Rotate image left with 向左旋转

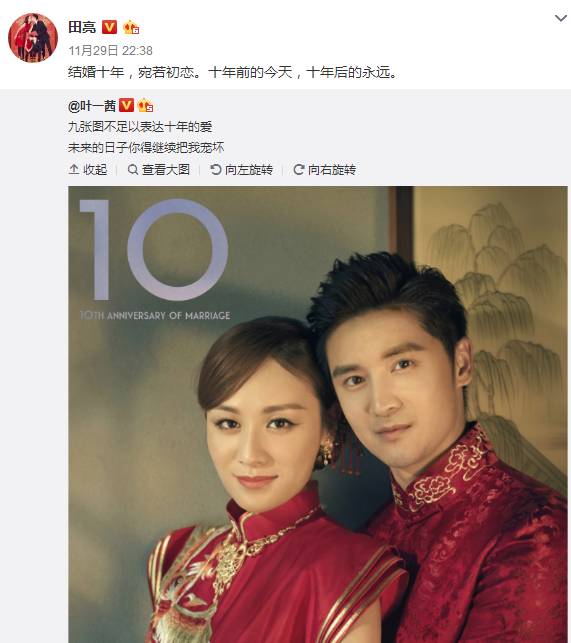click(x=241, y=169)
